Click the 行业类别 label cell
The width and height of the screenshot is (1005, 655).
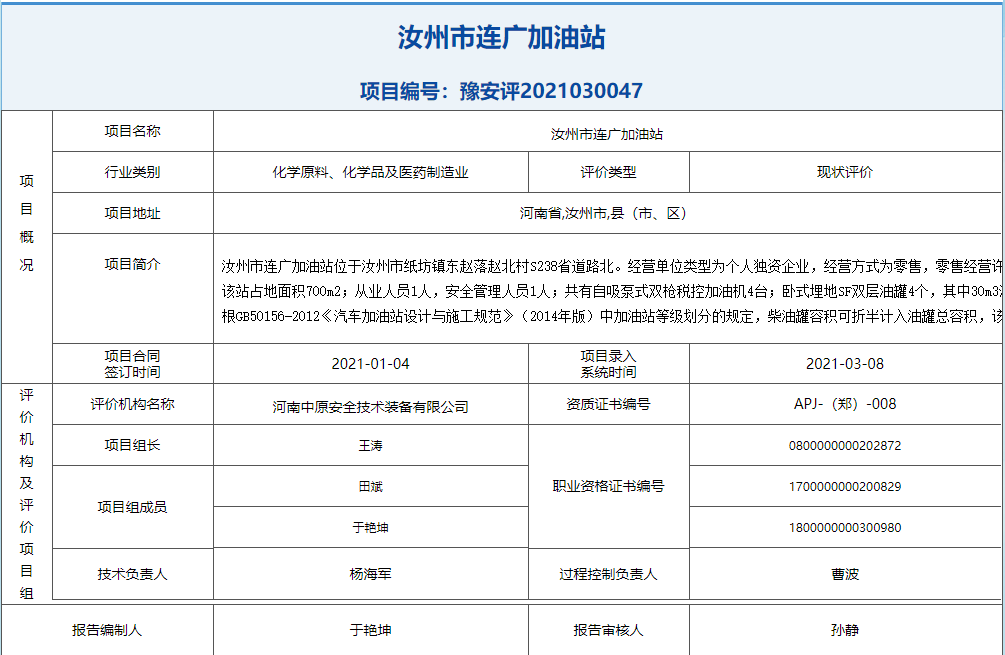133,172
